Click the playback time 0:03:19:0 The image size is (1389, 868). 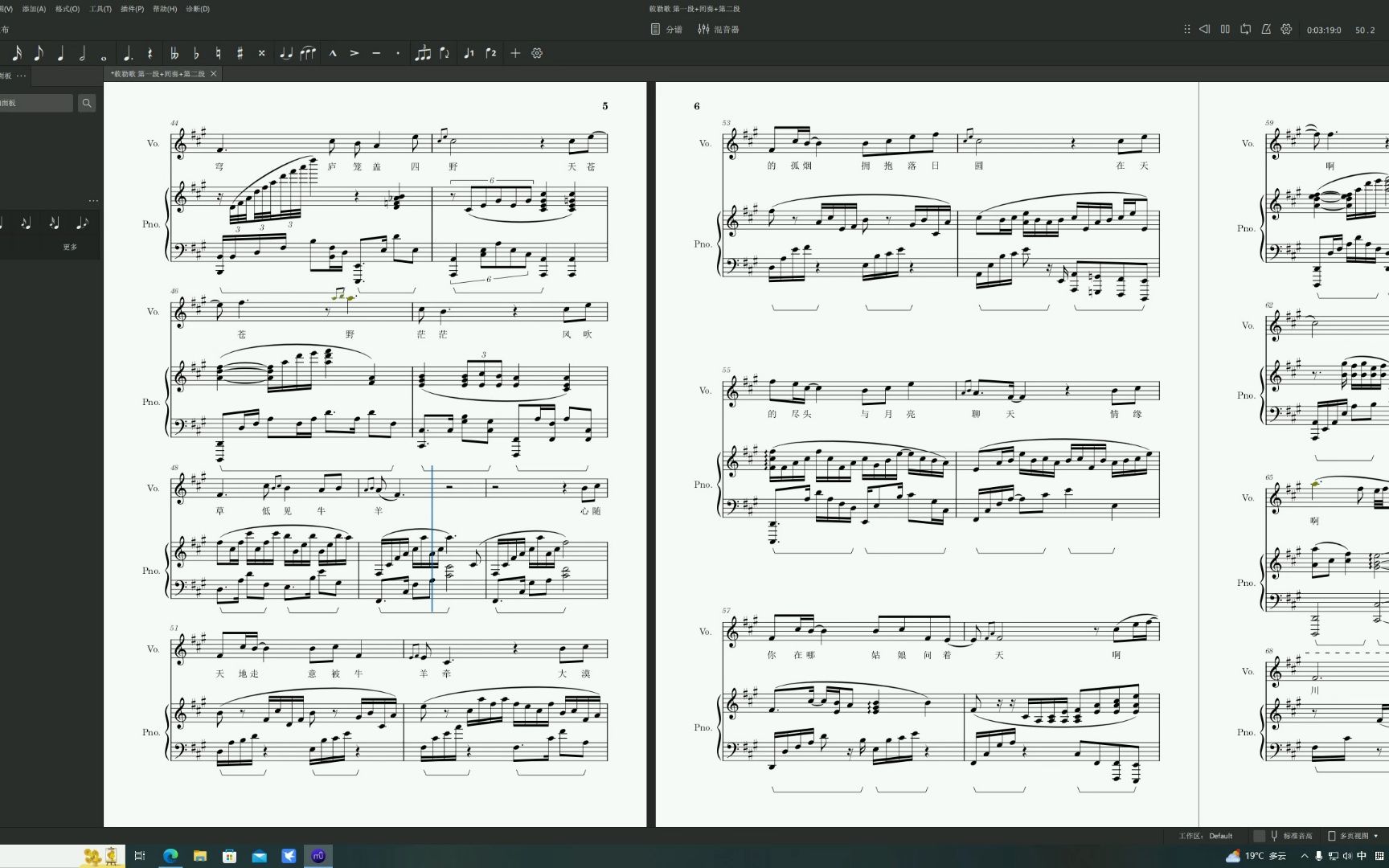tap(1323, 30)
